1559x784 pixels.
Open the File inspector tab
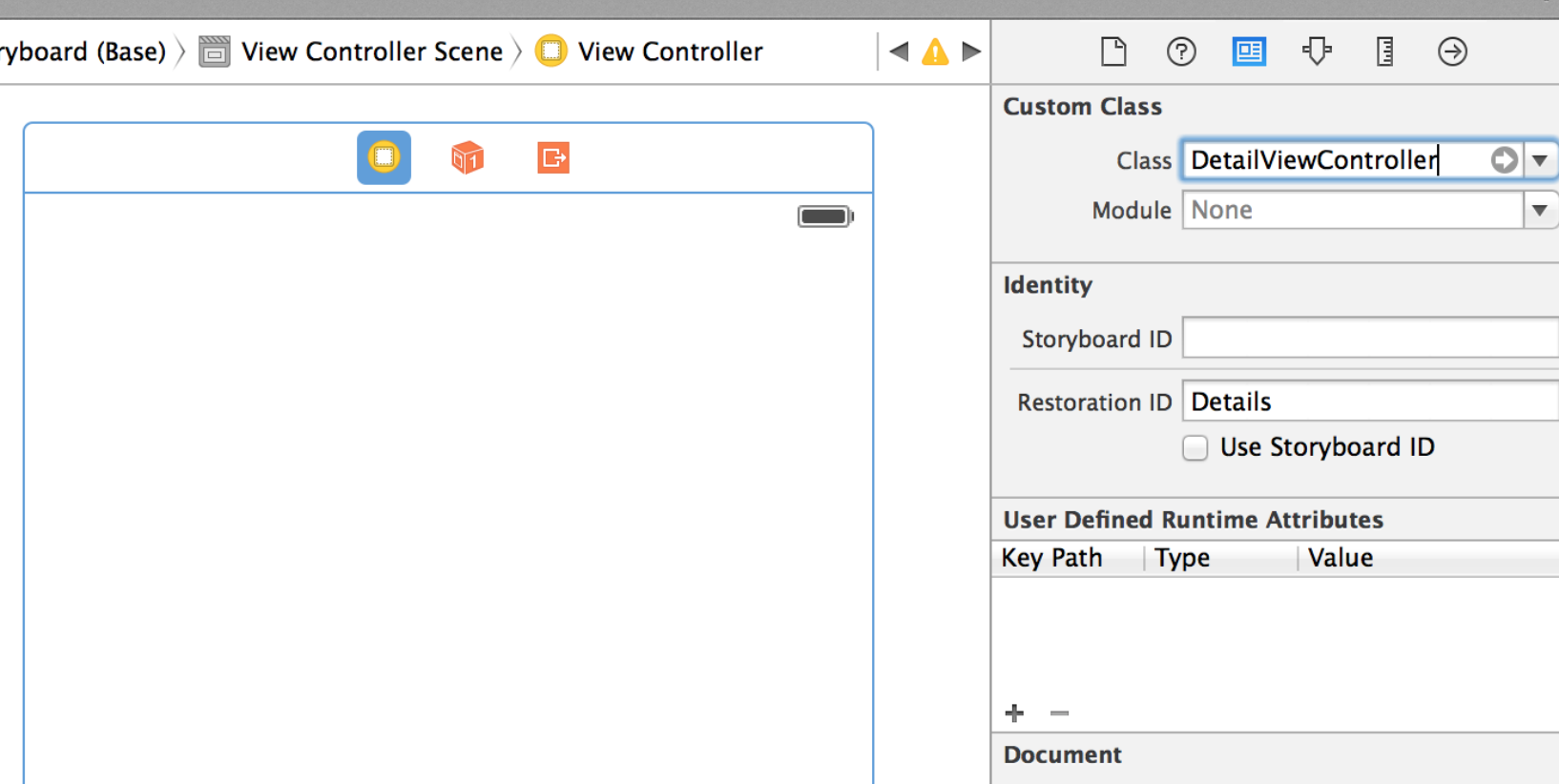(1112, 52)
